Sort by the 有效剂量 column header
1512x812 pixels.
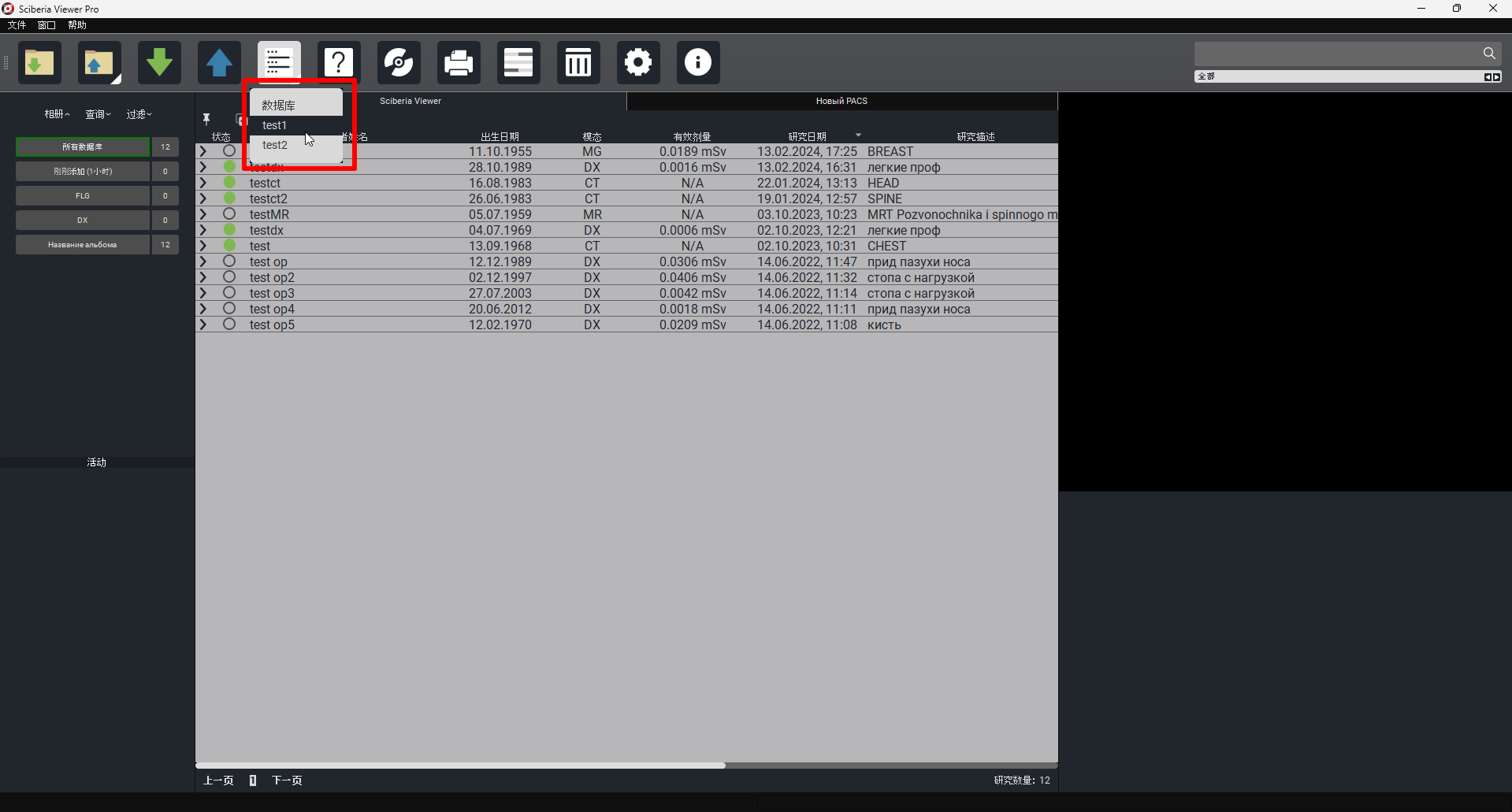693,136
